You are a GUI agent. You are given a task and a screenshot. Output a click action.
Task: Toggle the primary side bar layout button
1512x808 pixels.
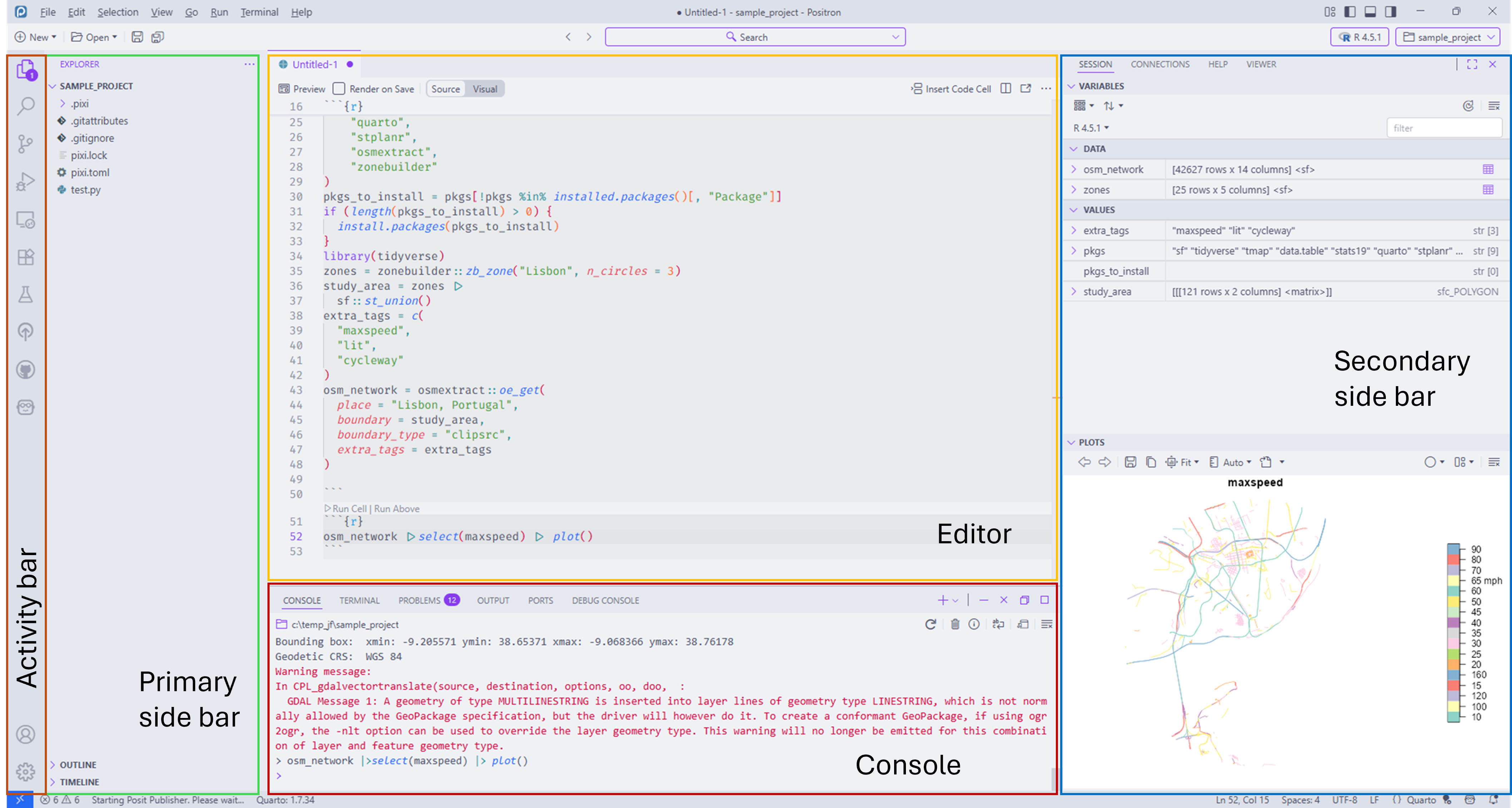1350,12
